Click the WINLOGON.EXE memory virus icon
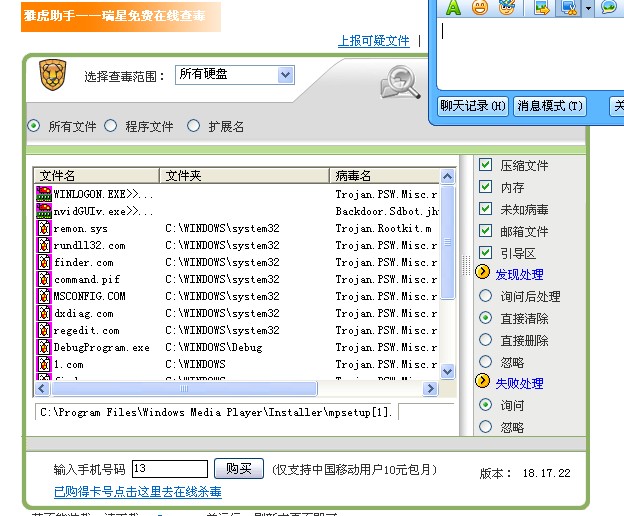Screen dimensions: 624x516 (44, 194)
